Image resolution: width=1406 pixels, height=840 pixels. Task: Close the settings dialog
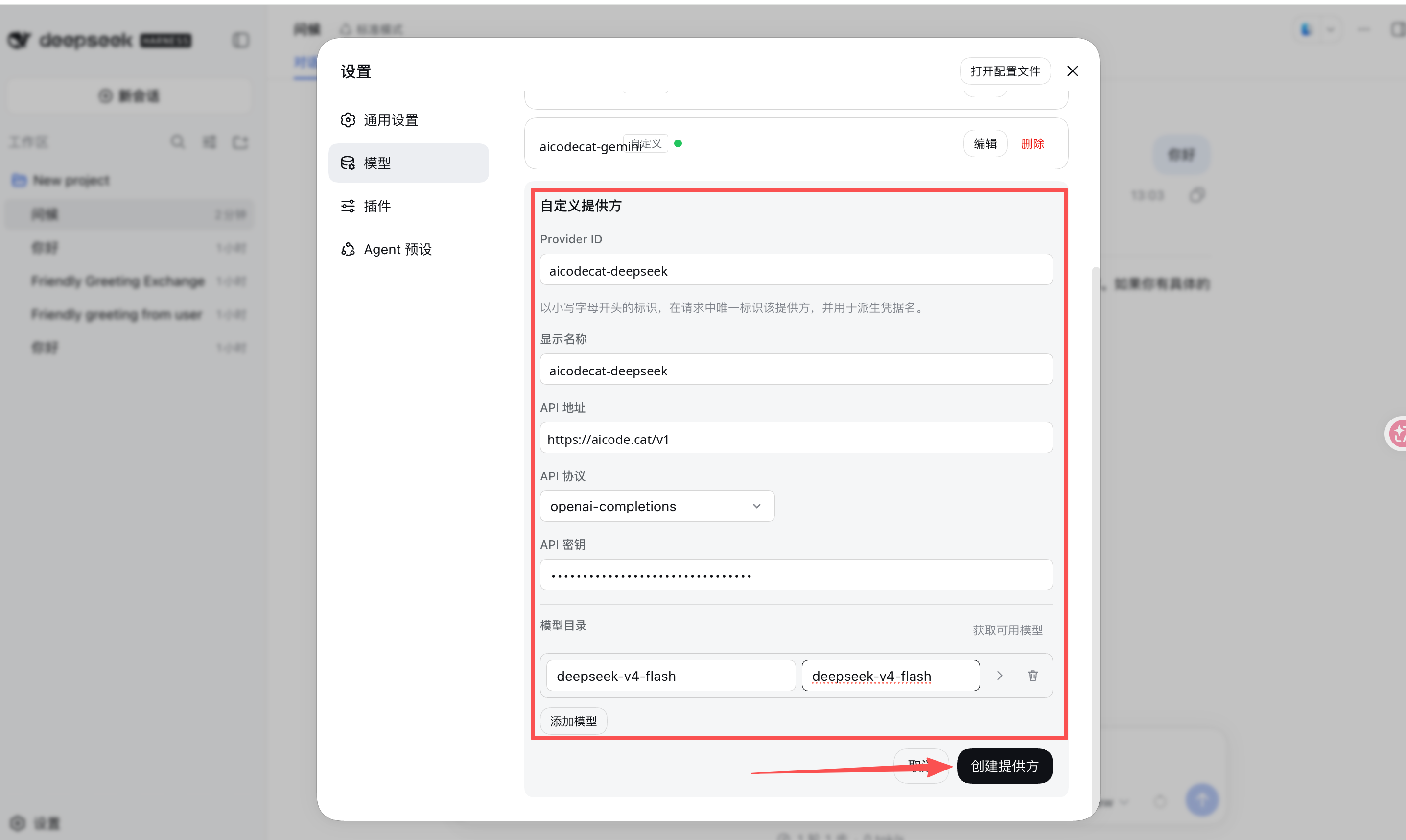pyautogui.click(x=1072, y=71)
